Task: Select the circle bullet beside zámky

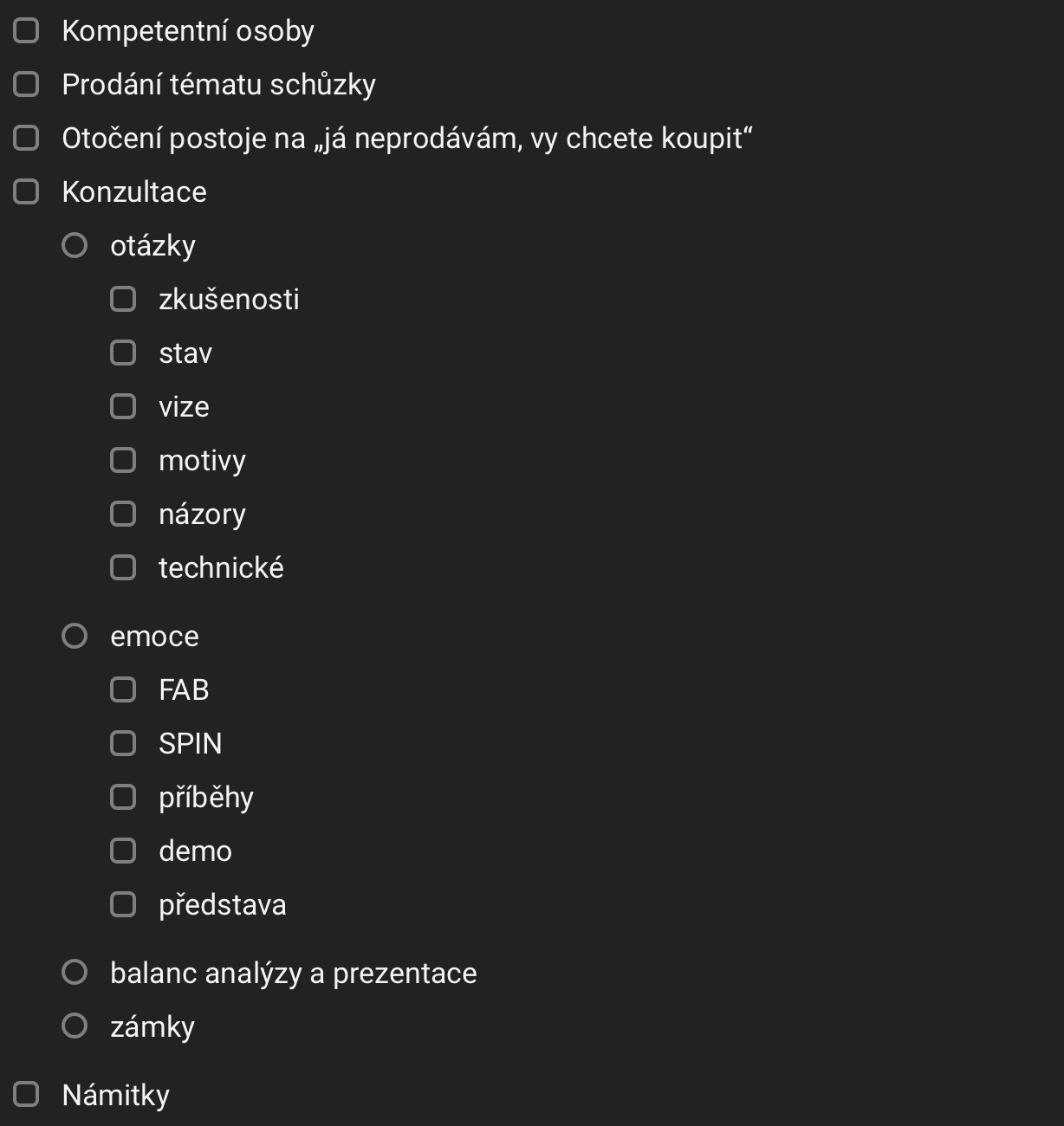Action: pos(75,1026)
